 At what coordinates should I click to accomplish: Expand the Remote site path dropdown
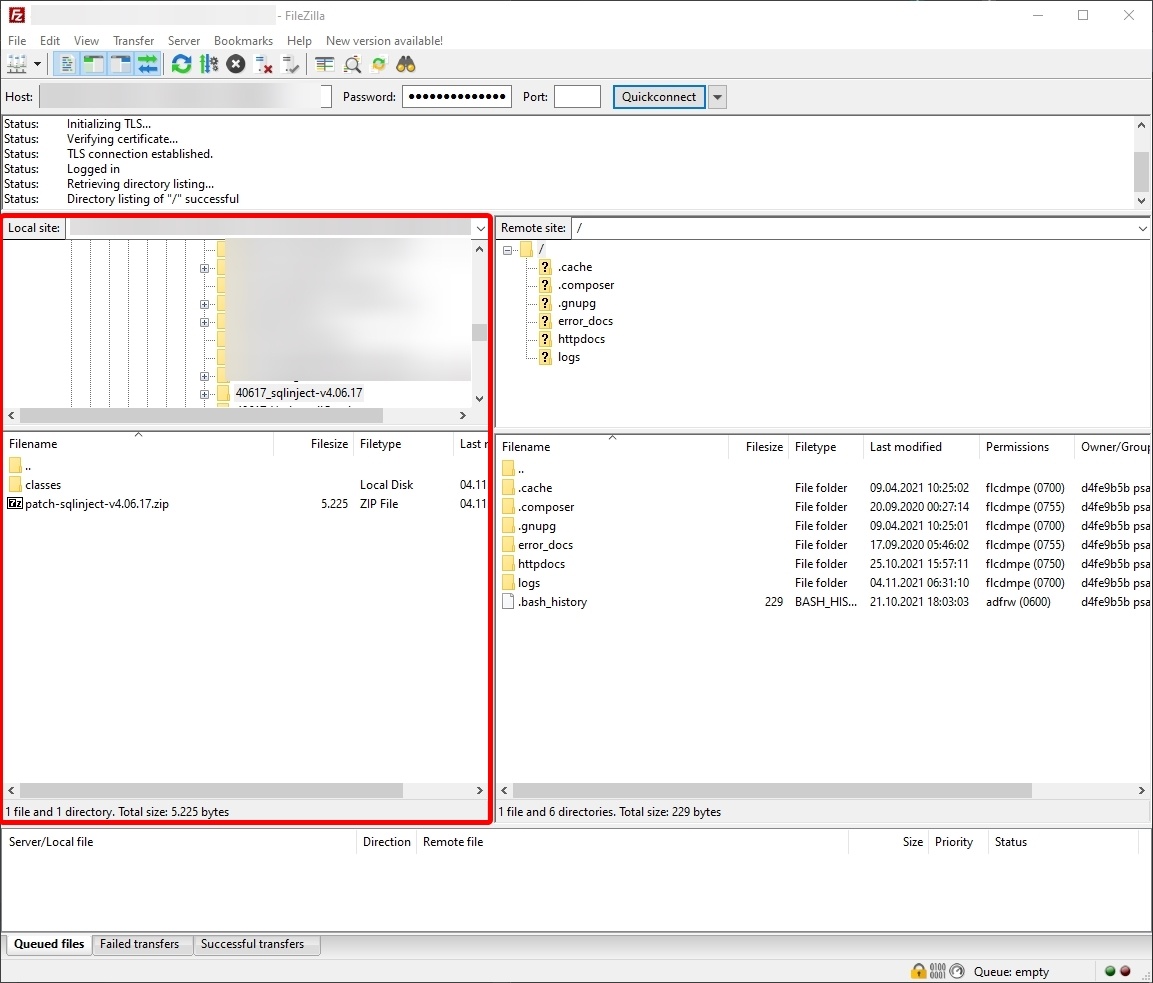(1142, 229)
